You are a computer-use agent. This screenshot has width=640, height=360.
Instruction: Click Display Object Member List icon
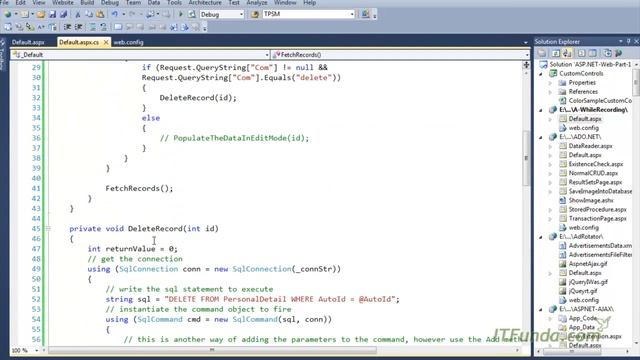[8, 27]
